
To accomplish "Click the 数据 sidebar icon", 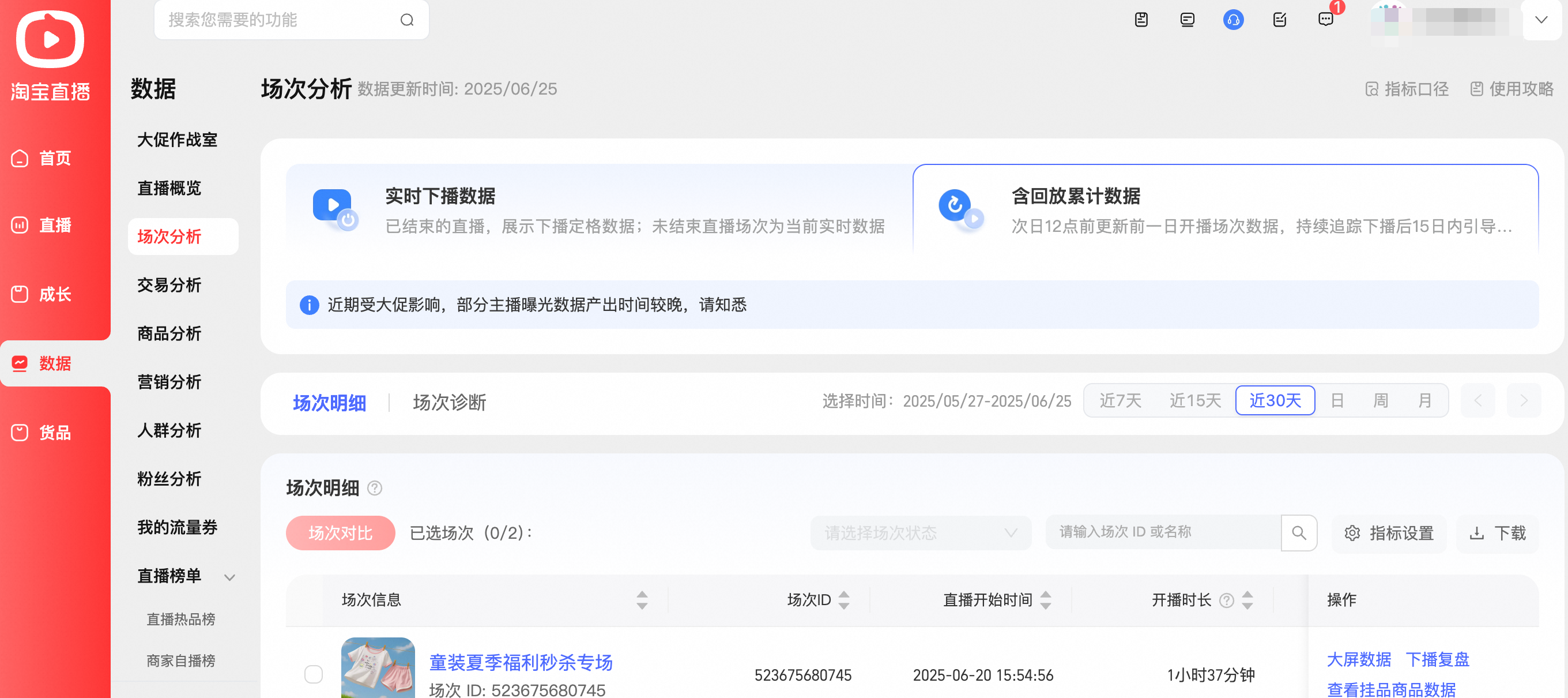I will [20, 363].
